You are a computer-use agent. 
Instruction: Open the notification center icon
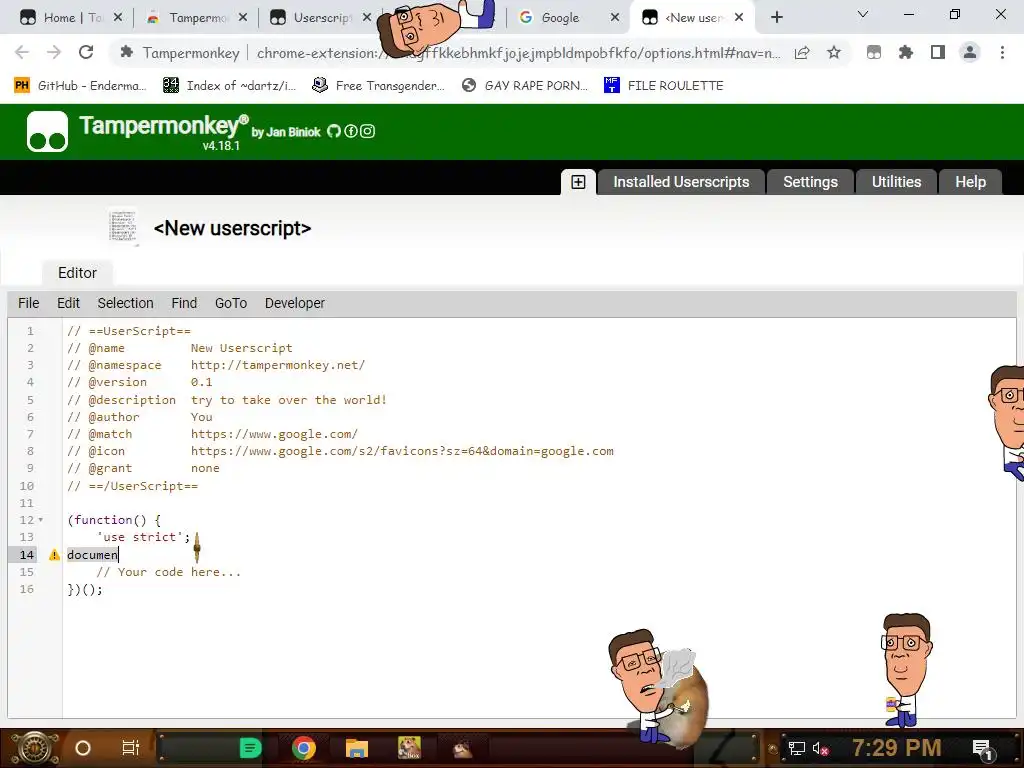tap(983, 748)
